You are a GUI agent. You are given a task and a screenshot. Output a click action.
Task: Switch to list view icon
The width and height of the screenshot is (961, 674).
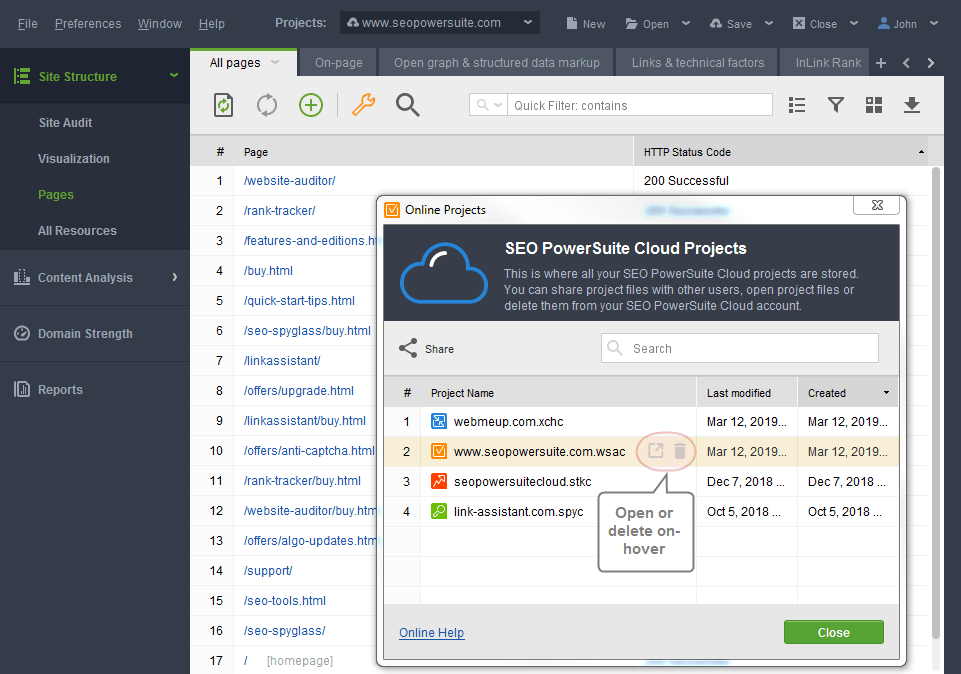pyautogui.click(x=797, y=105)
